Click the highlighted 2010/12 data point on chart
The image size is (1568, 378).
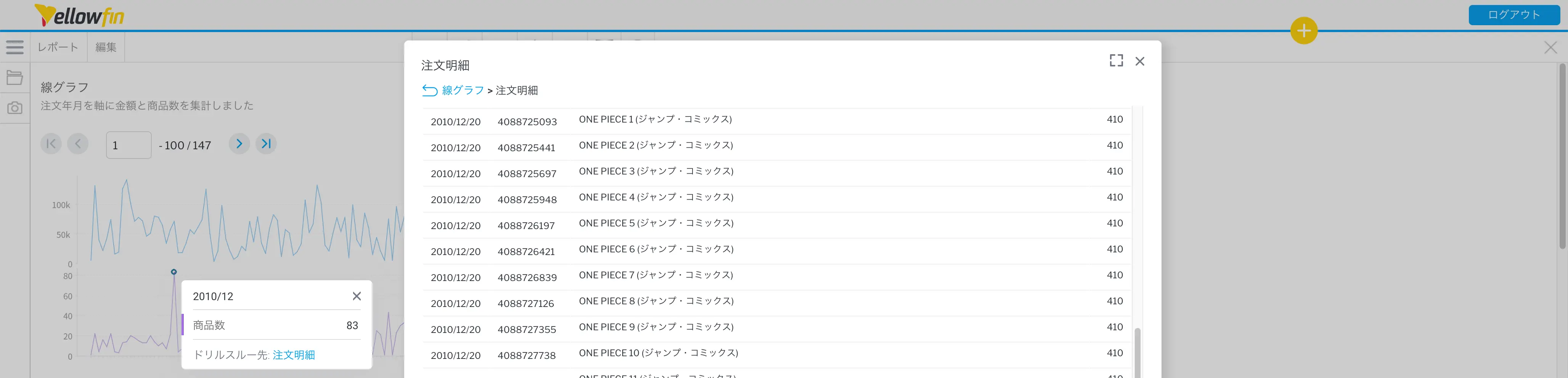pos(174,272)
